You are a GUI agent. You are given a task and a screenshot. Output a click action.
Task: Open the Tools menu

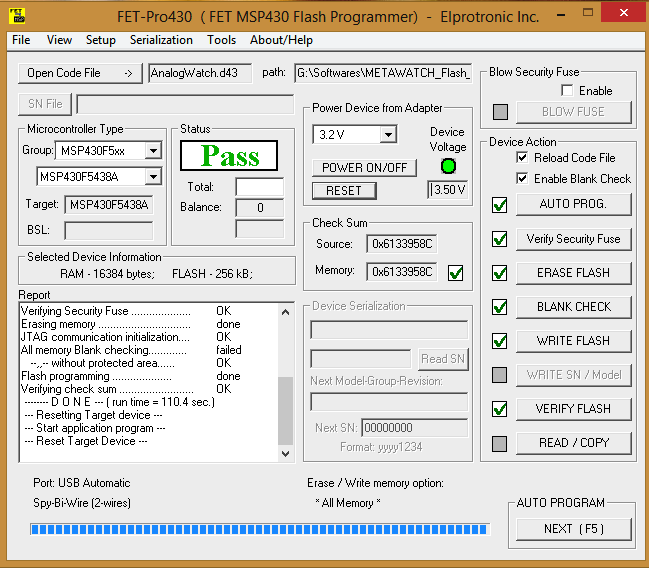[x=221, y=40]
